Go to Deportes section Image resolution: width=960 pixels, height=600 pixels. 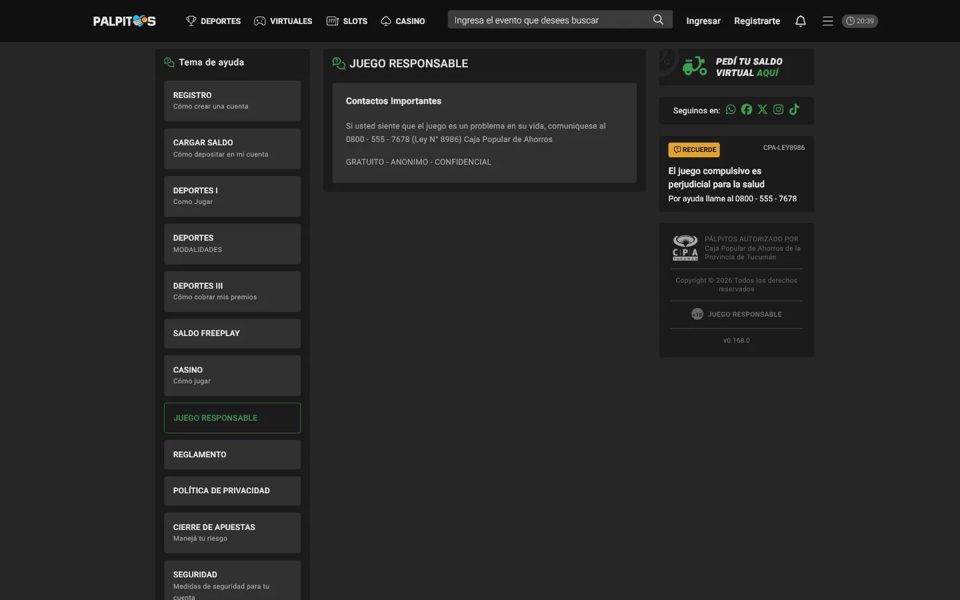click(x=213, y=21)
